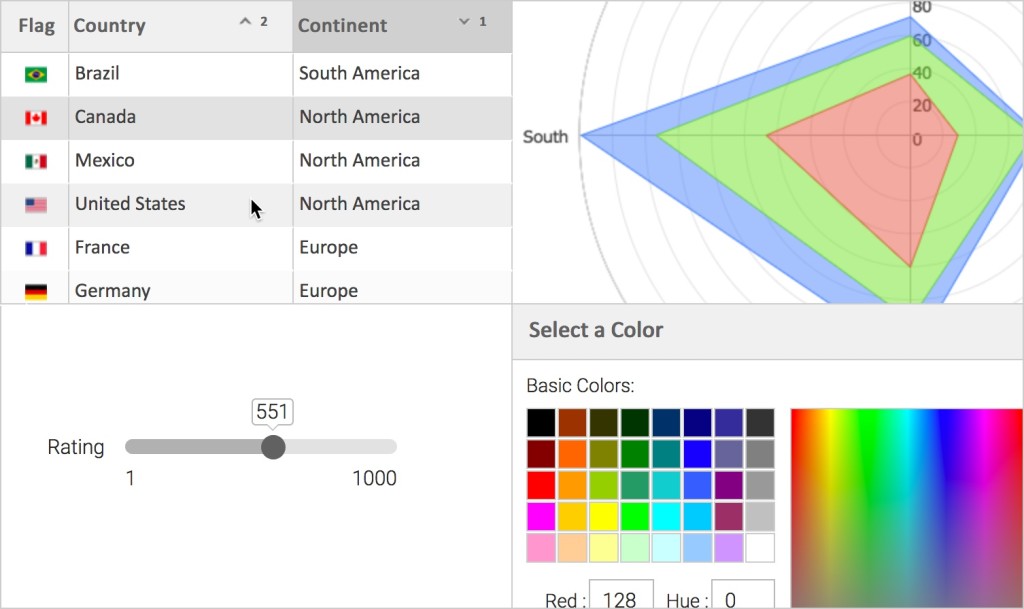Pick the yellow basic color swatch

604,517
